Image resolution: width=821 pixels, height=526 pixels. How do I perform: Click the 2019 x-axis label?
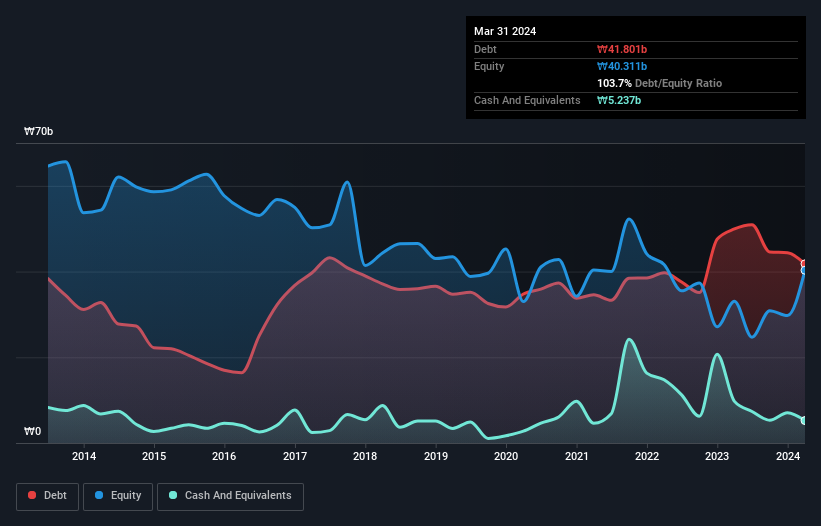pyautogui.click(x=436, y=456)
